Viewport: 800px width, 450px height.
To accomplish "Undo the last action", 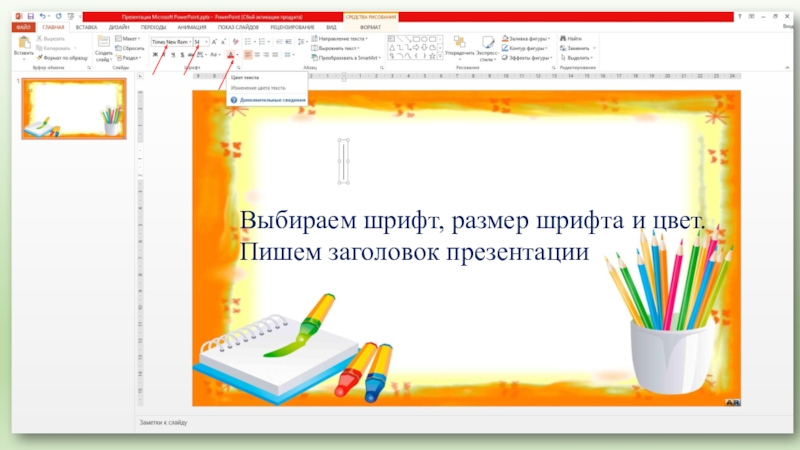I will (x=42, y=16).
